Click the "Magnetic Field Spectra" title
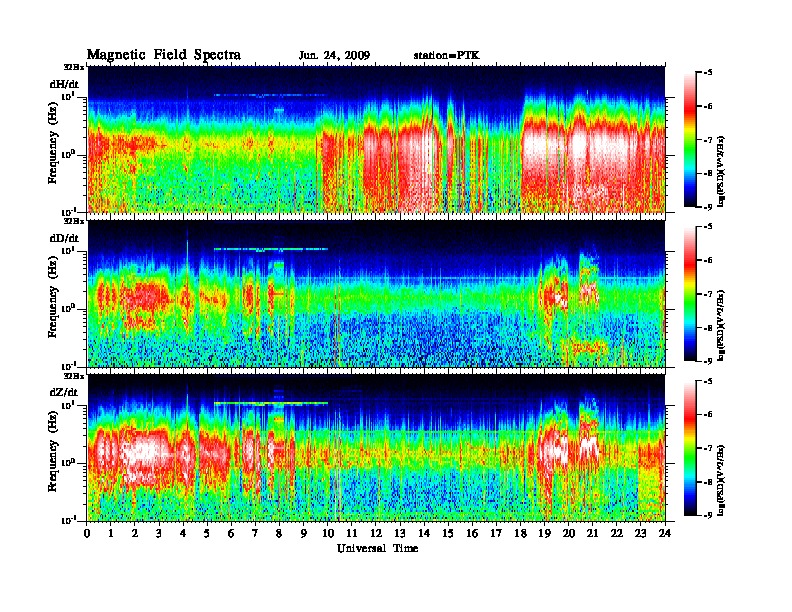The height and width of the screenshot is (612, 792). 163,55
